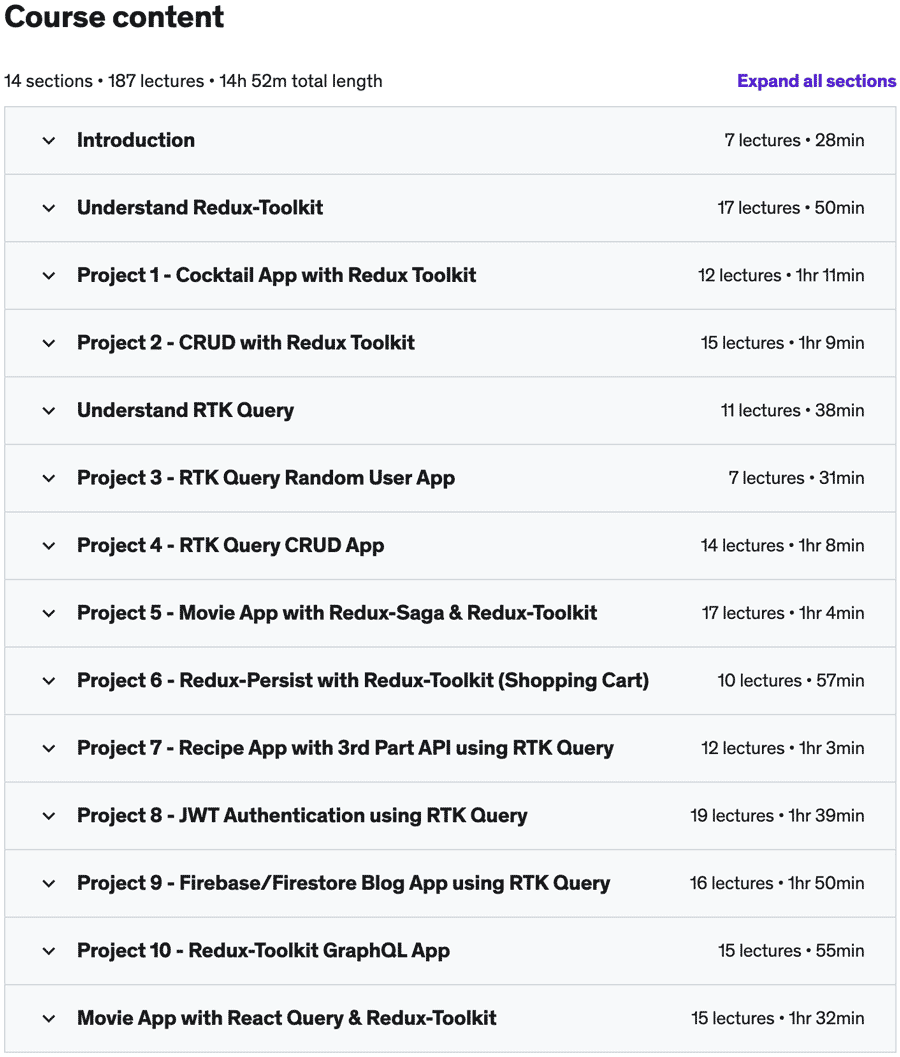
Task: Toggle chevron next to Understand RTK Query
Action: tap(49, 411)
